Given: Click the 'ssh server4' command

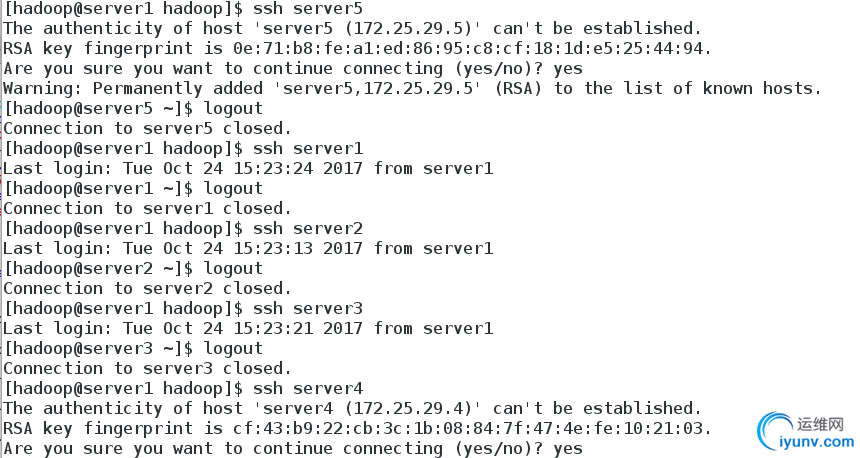Looking at the screenshot, I should (307, 389).
